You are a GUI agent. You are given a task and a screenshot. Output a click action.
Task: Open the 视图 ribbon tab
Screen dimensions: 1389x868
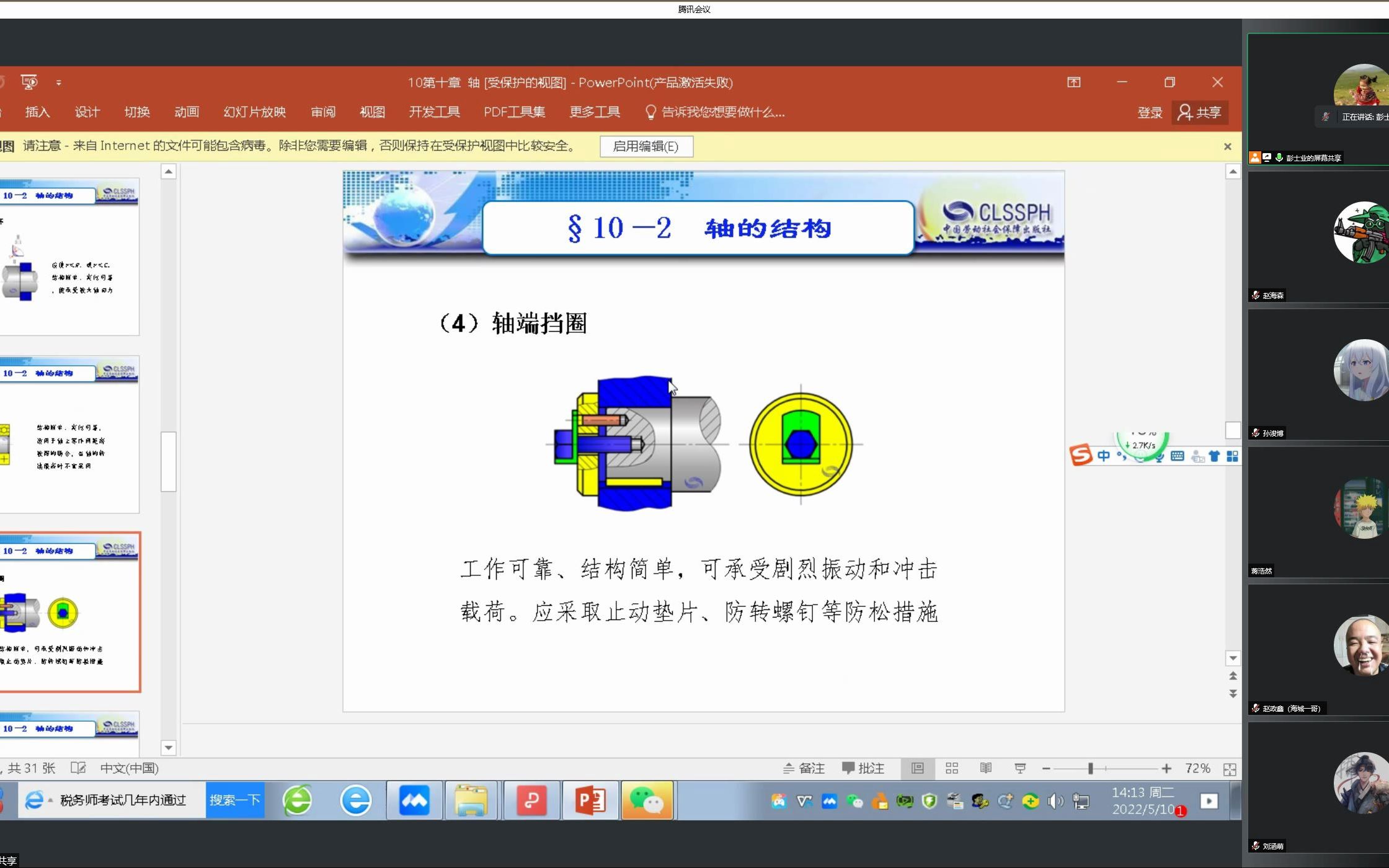click(373, 112)
